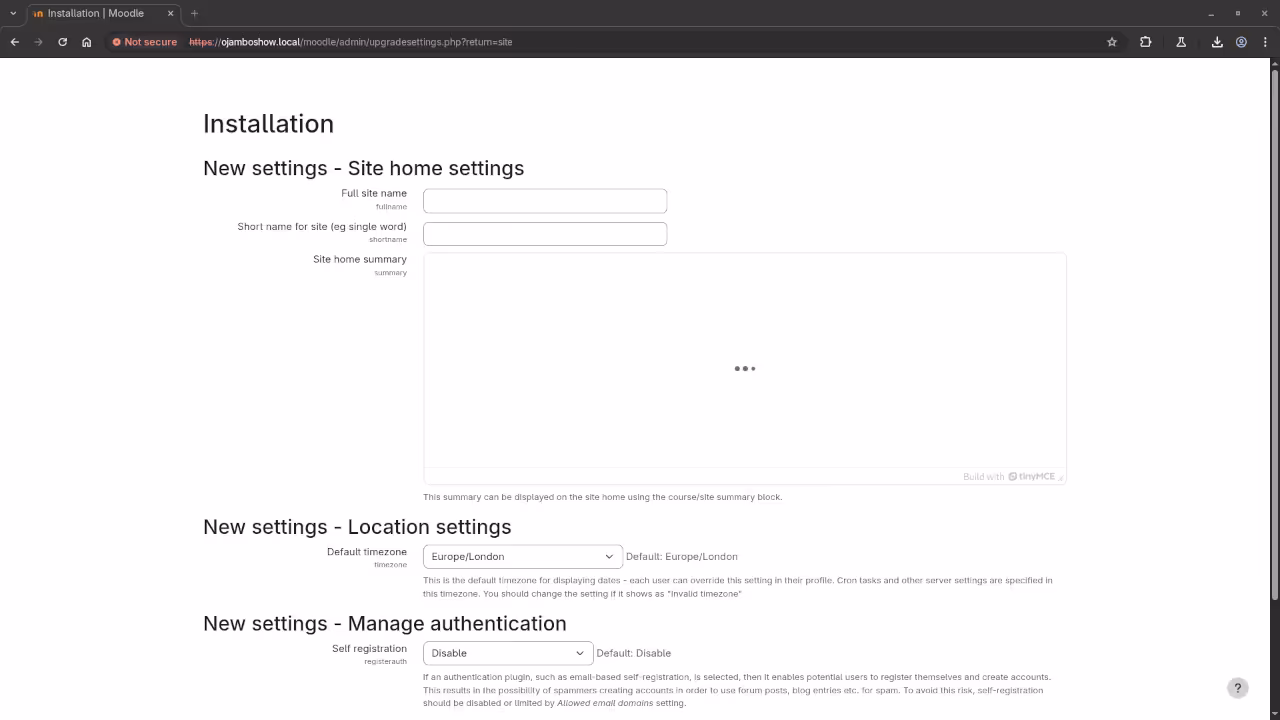This screenshot has width=1280, height=720.
Task: Open the Default timezone dropdown
Action: tap(523, 557)
